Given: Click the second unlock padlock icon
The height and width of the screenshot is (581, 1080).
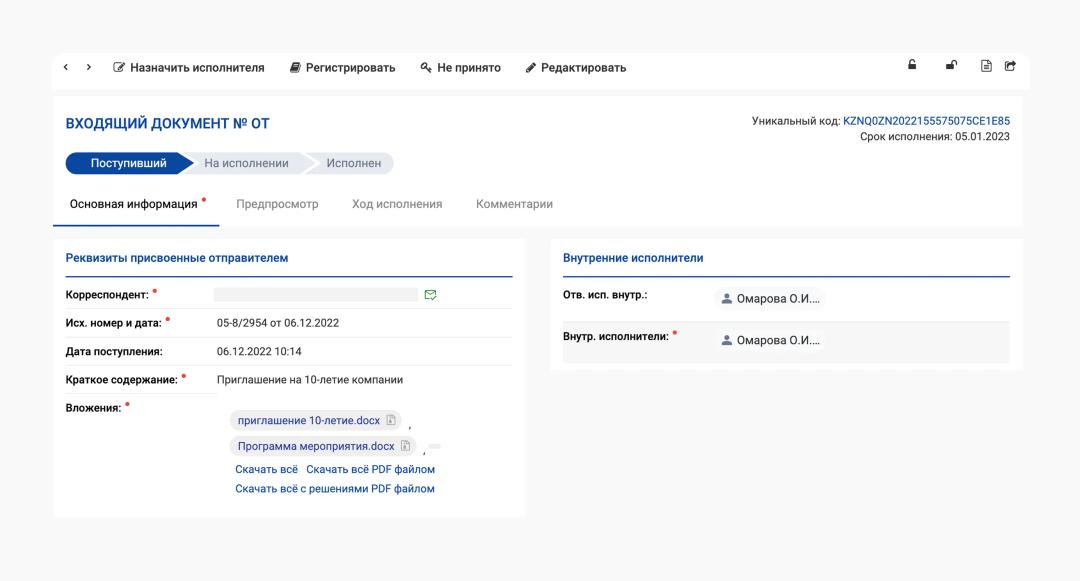Looking at the screenshot, I should click(x=951, y=66).
